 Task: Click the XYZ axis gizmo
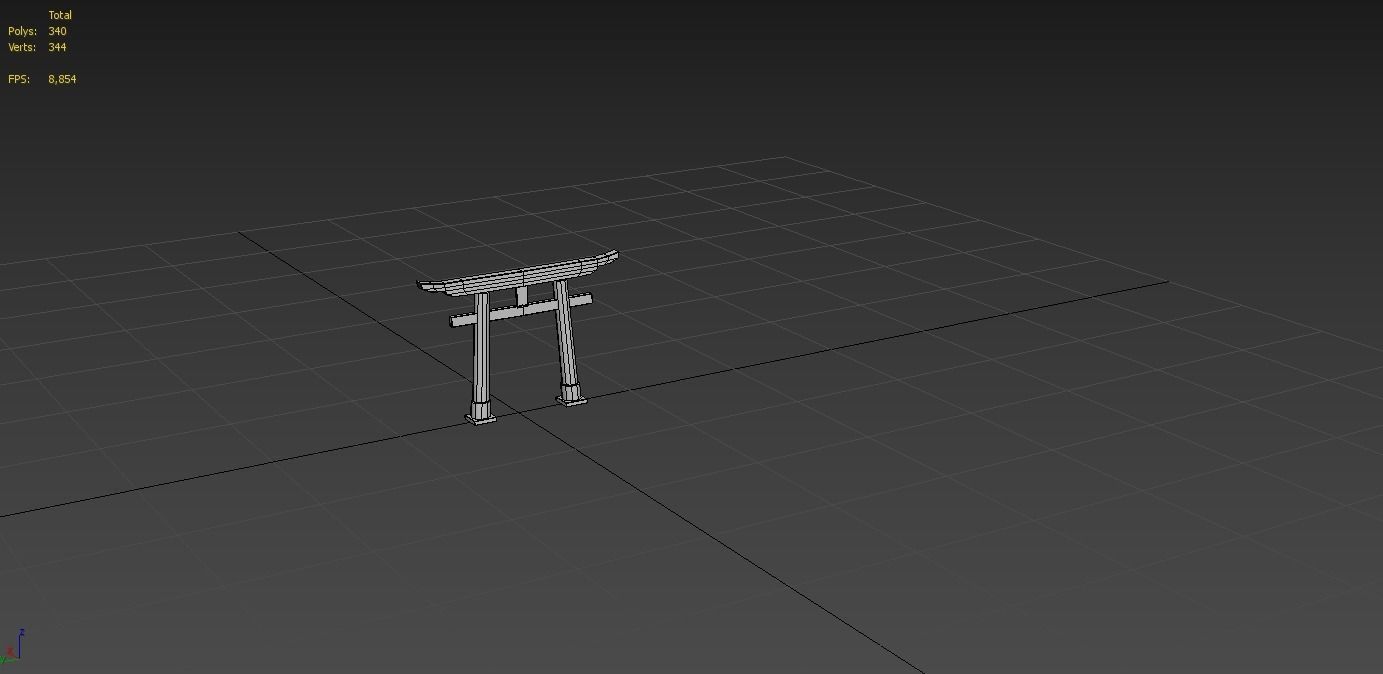(13, 646)
